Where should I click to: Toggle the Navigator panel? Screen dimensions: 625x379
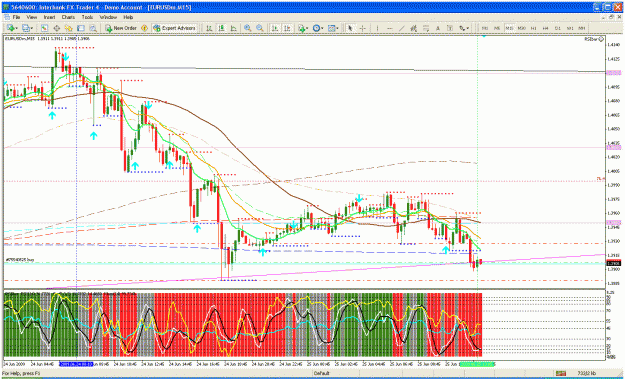point(69,28)
